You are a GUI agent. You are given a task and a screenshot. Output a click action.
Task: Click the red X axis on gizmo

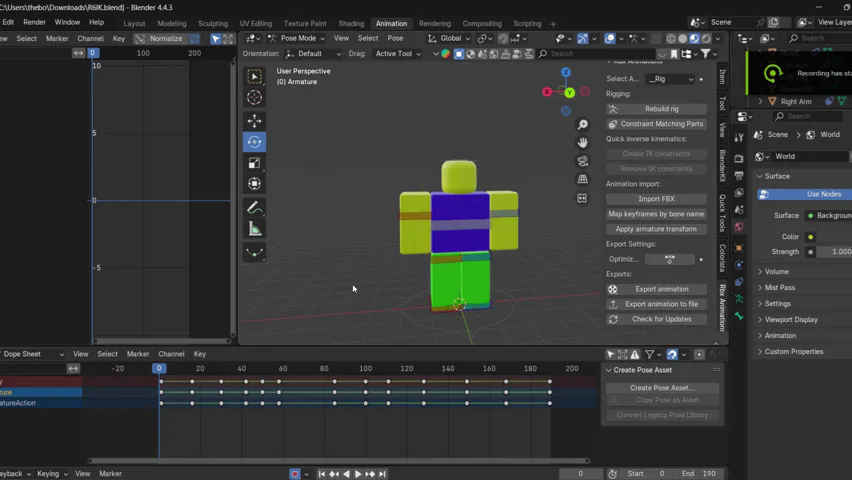tap(547, 92)
